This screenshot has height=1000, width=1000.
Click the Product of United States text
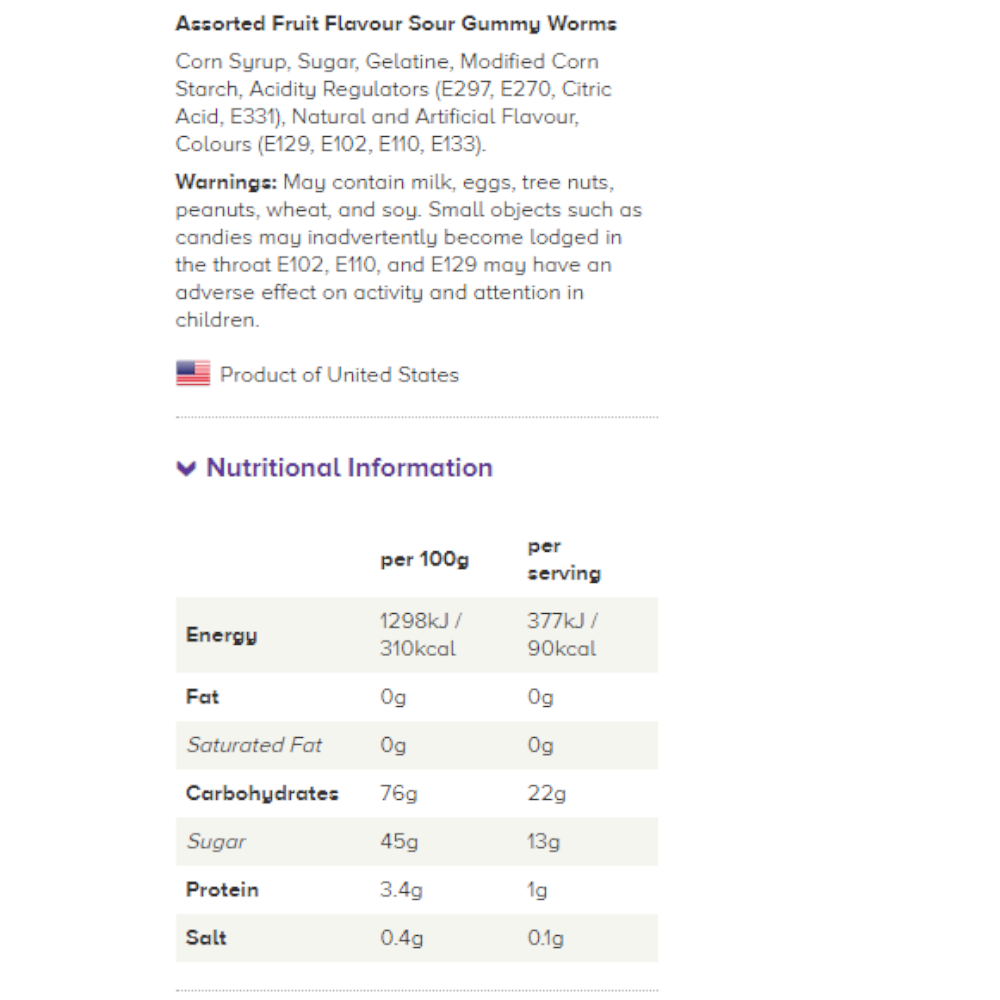pos(339,375)
